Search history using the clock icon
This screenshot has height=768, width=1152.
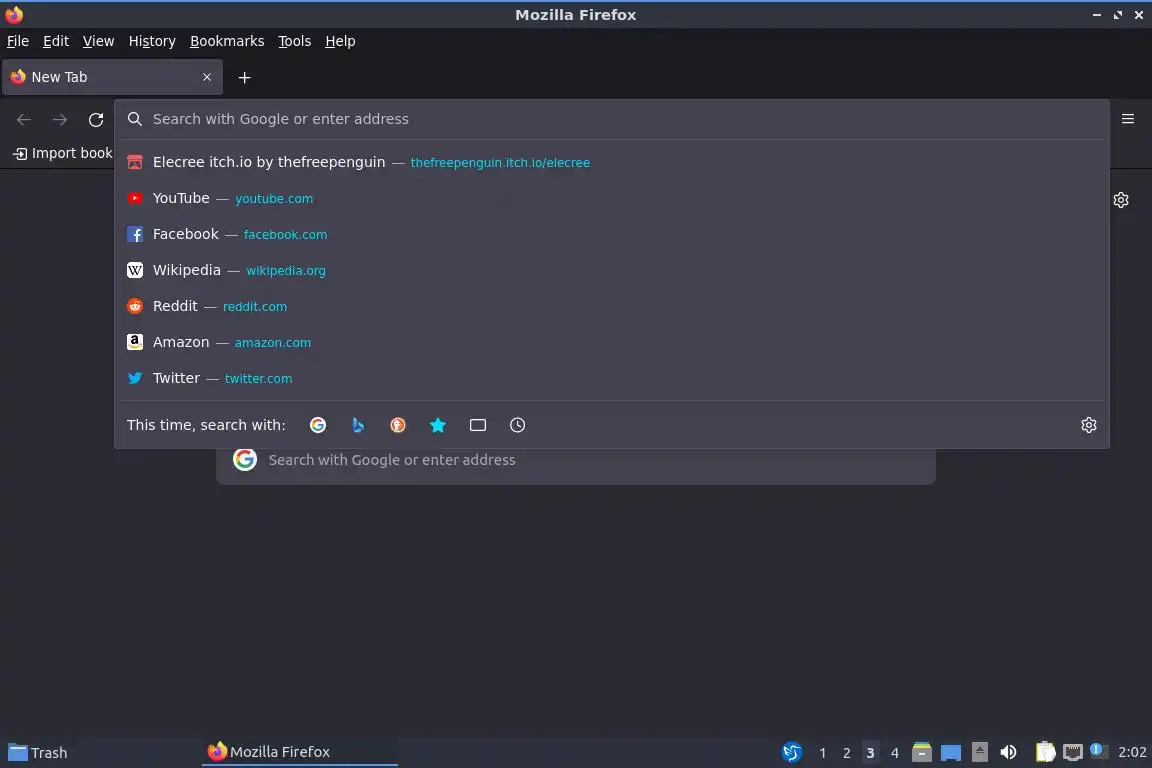tap(517, 425)
